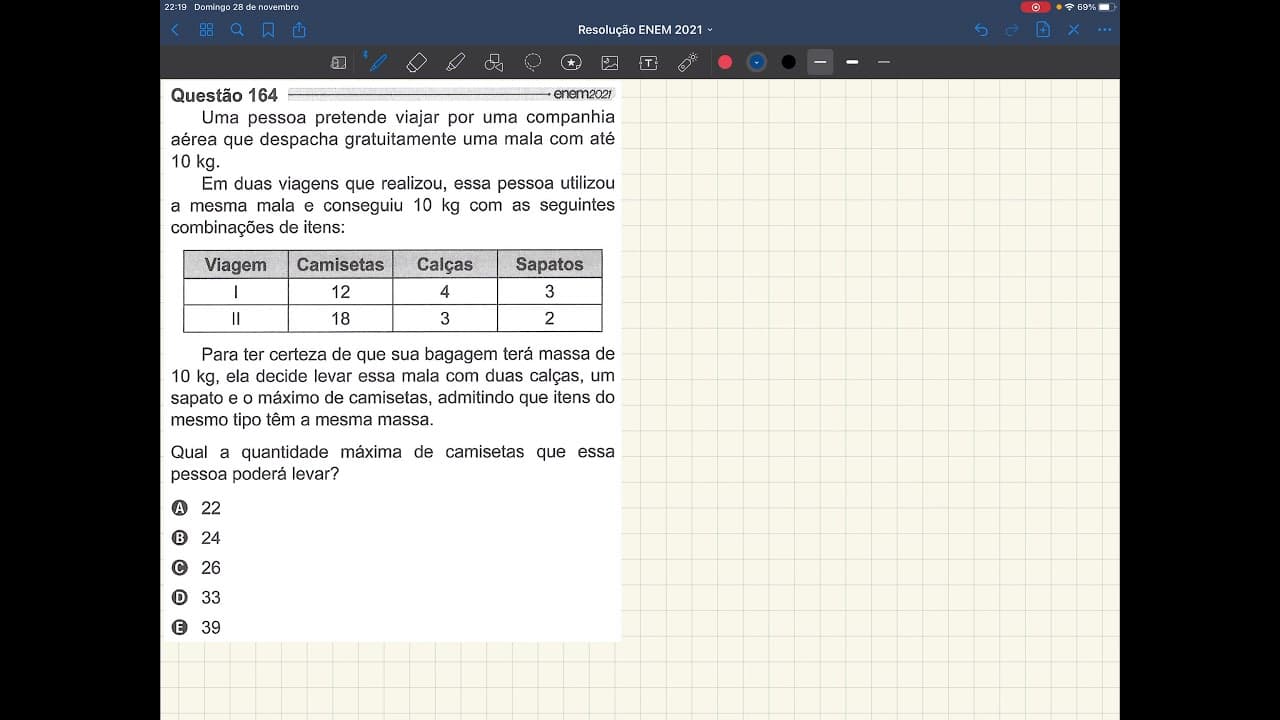Select the Eraser tool
This screenshot has height=720, width=1280.
tap(417, 62)
